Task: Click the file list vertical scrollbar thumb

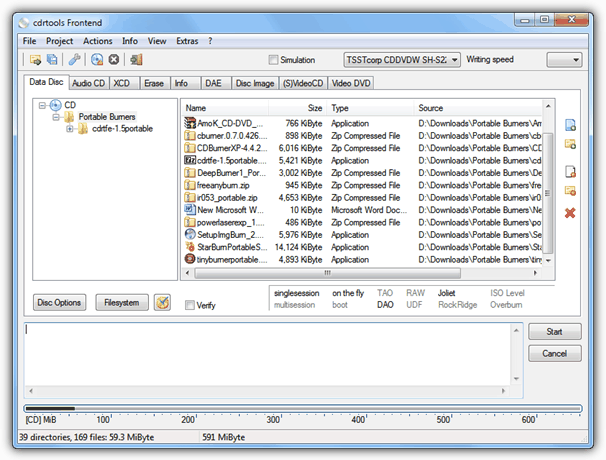Action: (547, 193)
